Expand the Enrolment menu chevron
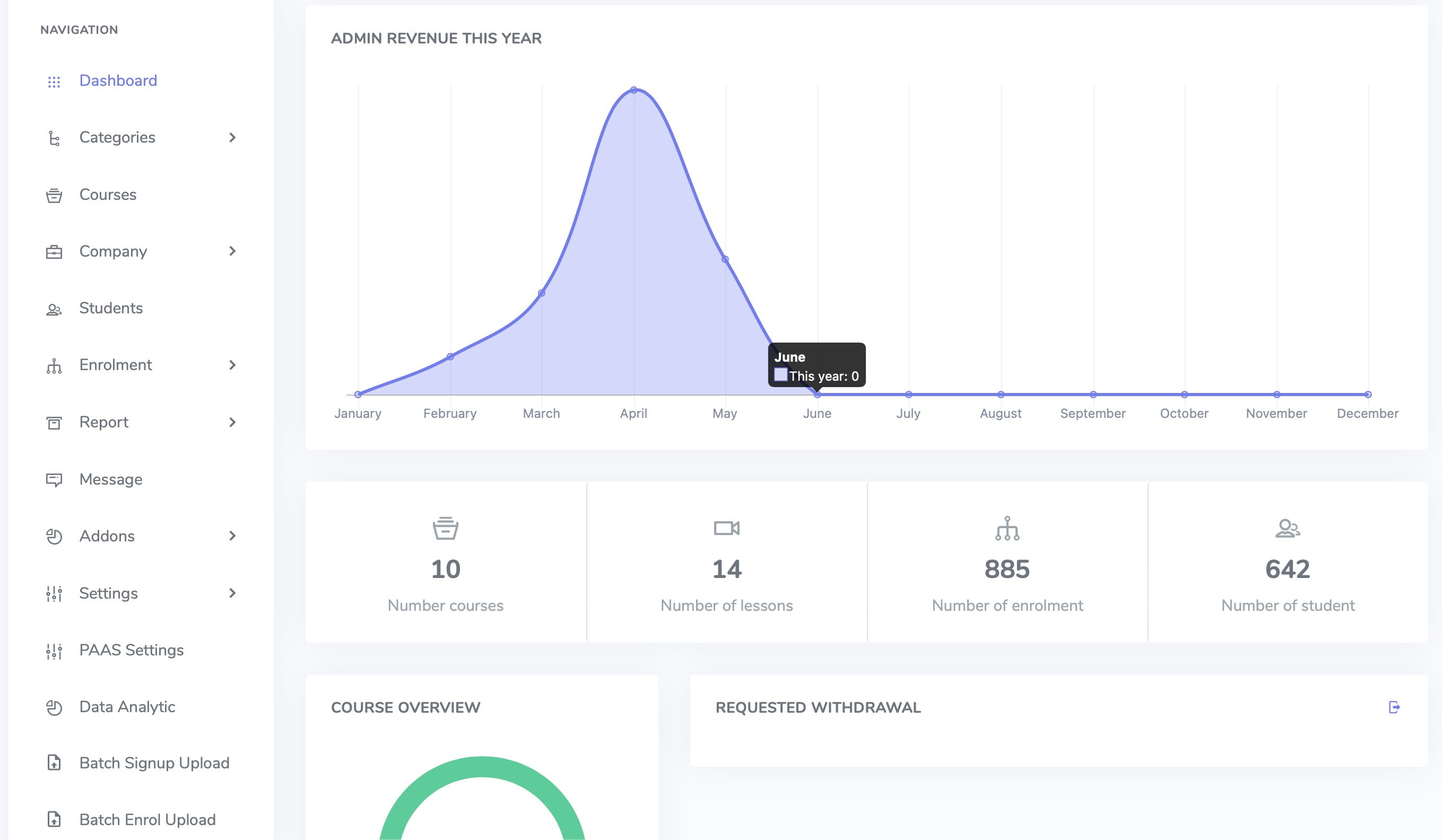Viewport: 1442px width, 840px height. click(x=232, y=365)
